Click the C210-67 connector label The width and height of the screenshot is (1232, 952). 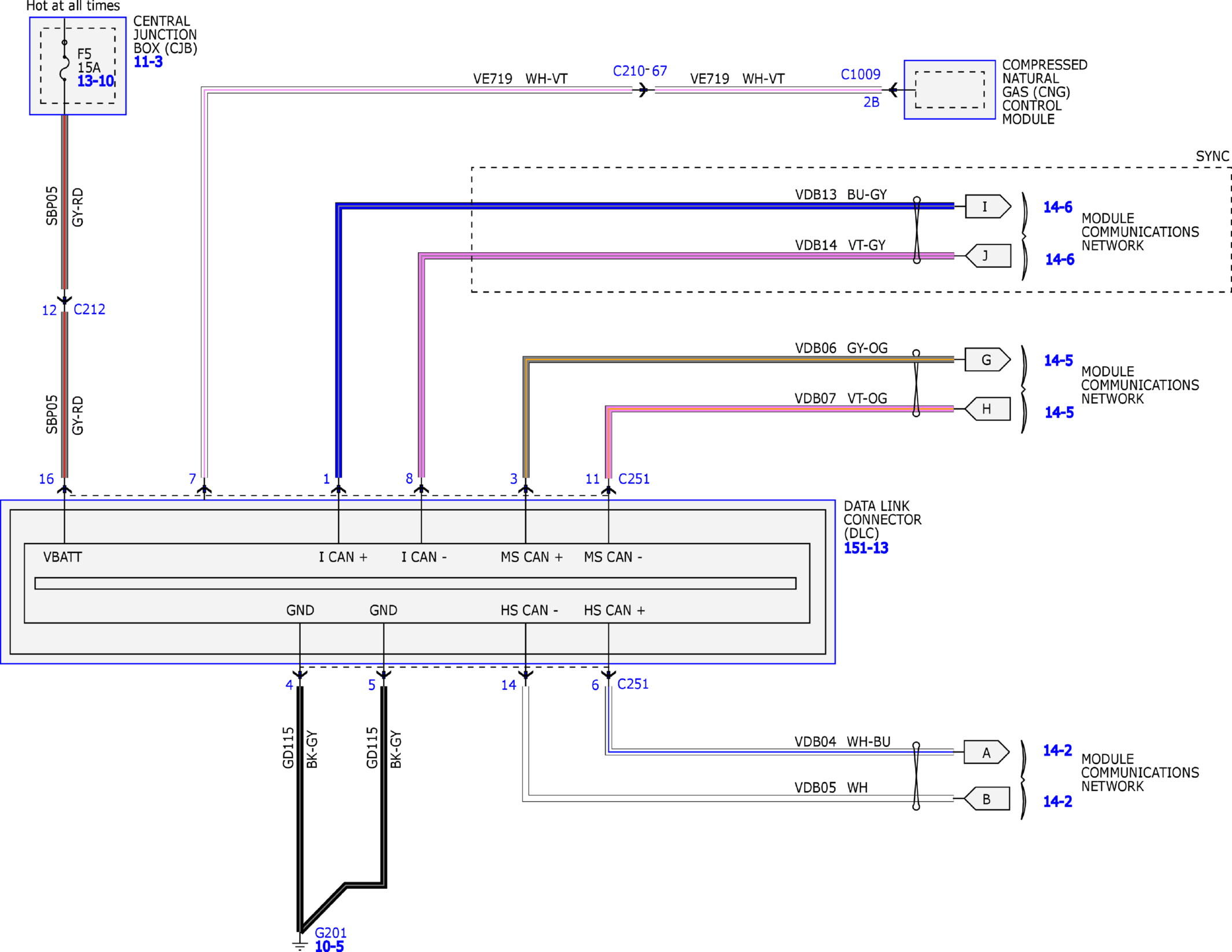point(640,71)
